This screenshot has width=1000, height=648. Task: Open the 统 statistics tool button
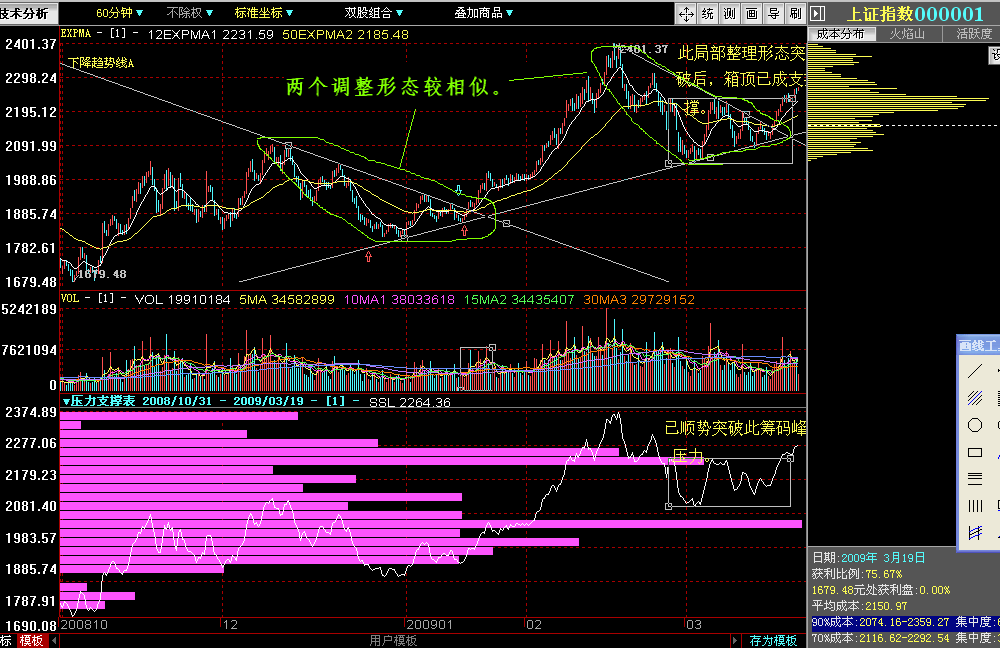708,13
